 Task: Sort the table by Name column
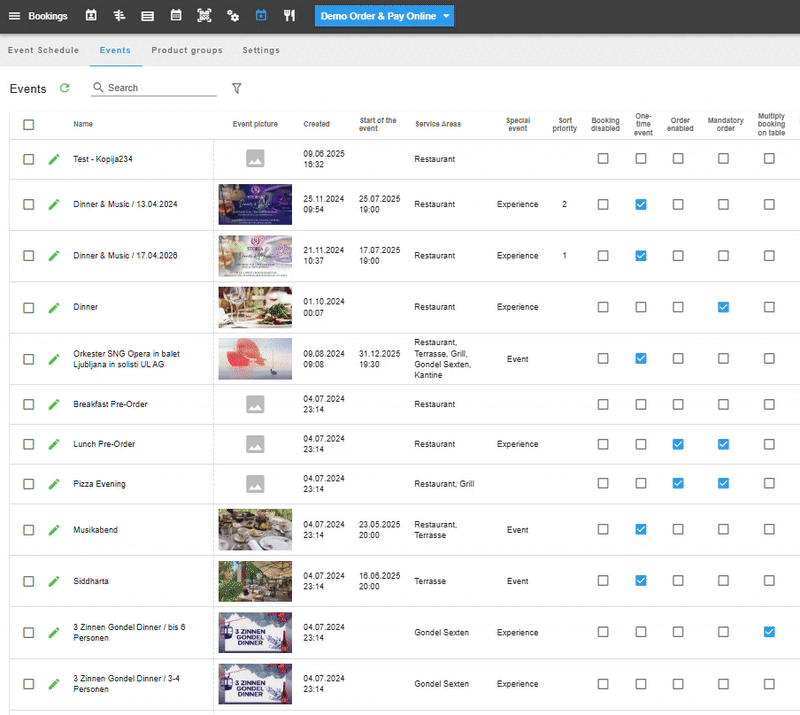83,124
